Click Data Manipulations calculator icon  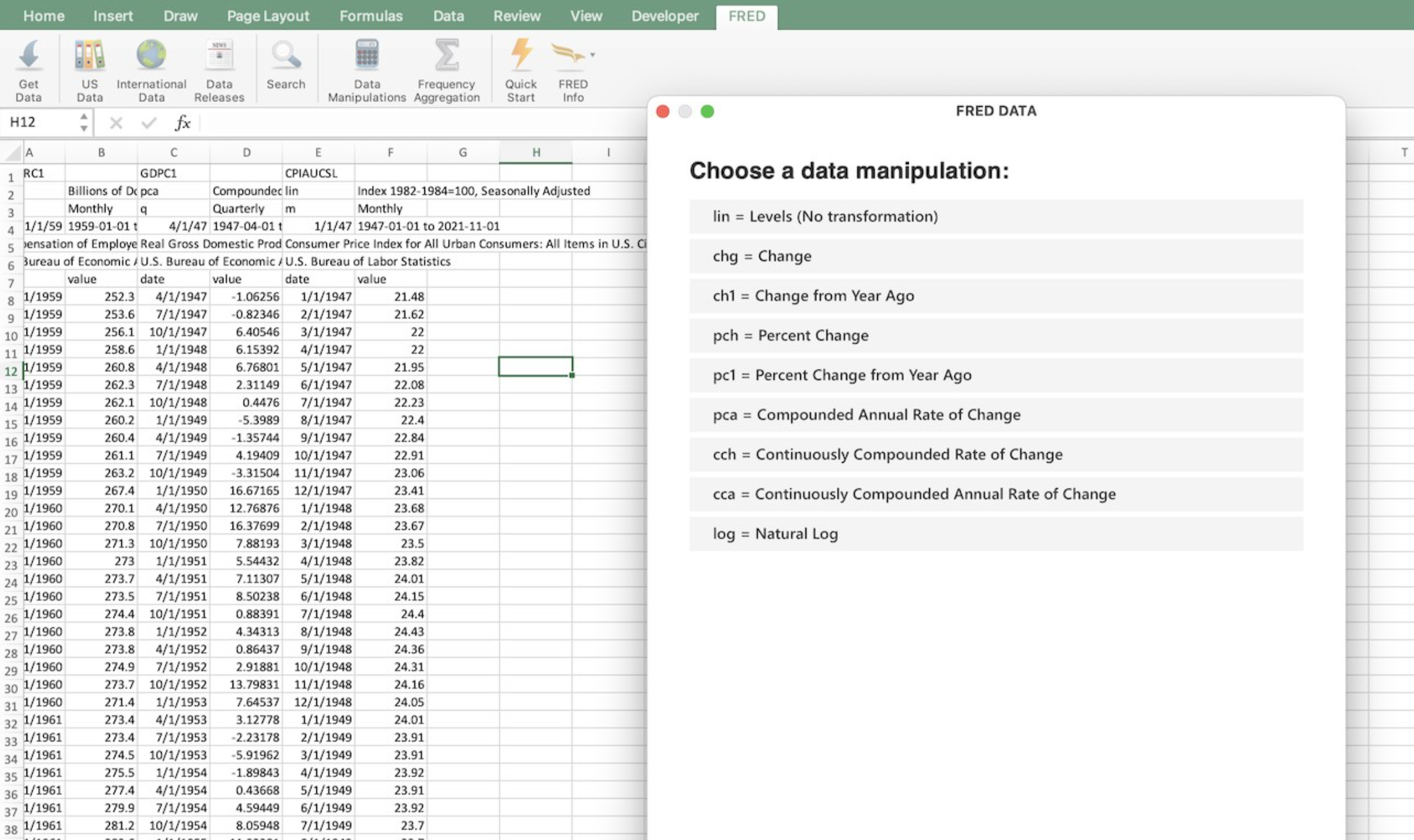pyautogui.click(x=366, y=68)
